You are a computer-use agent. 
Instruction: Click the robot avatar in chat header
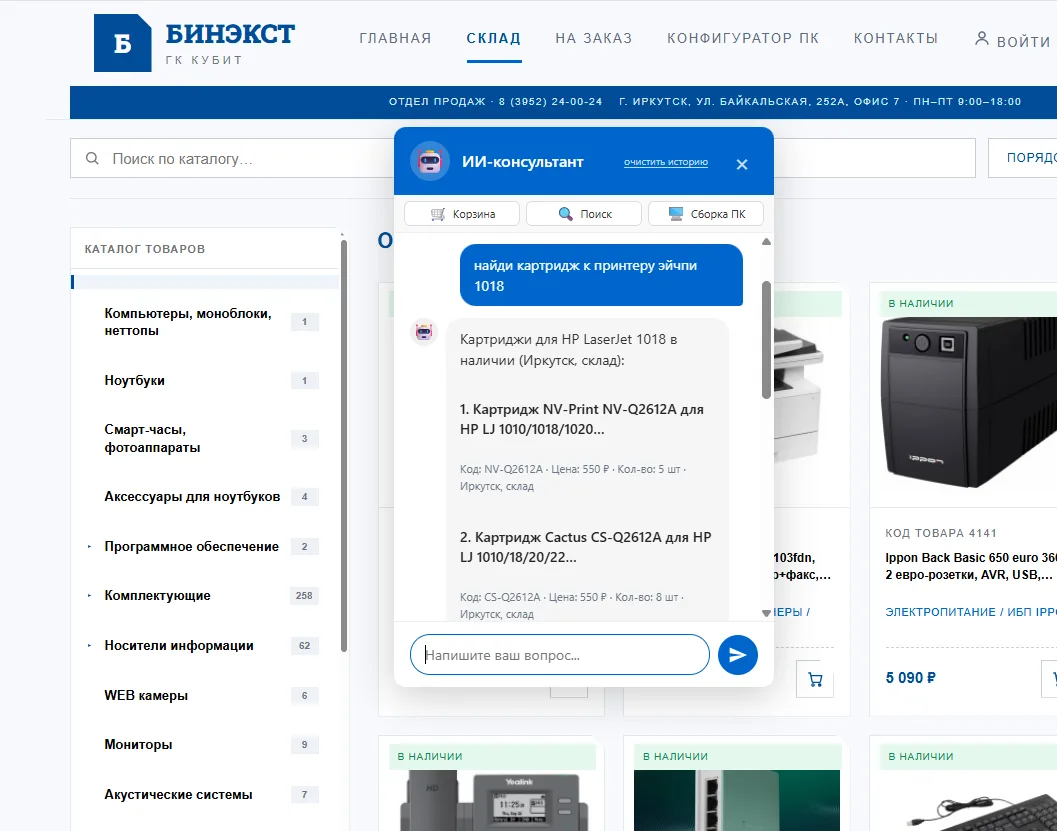pos(429,161)
